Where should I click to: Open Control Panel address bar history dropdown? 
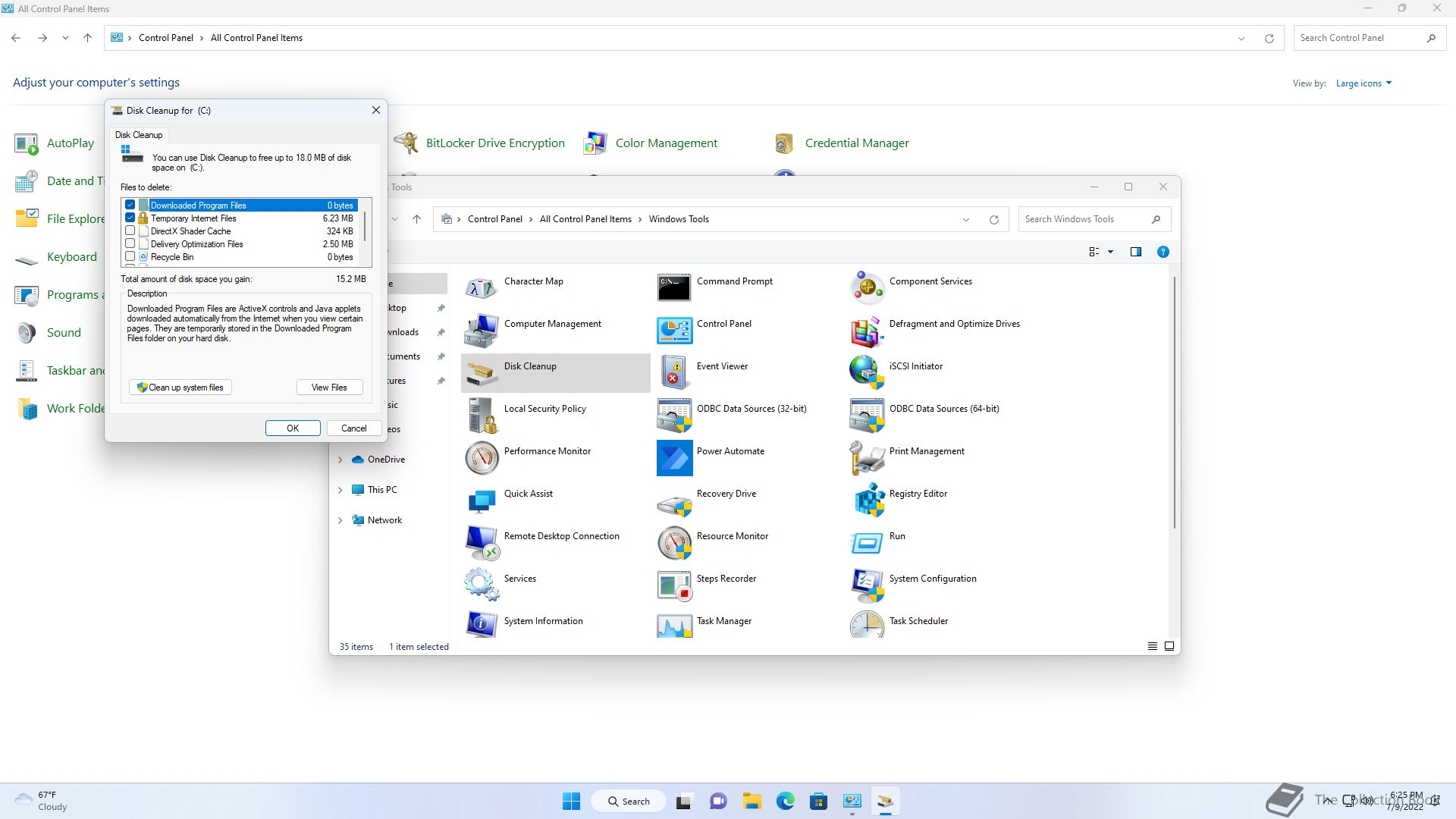[1241, 39]
